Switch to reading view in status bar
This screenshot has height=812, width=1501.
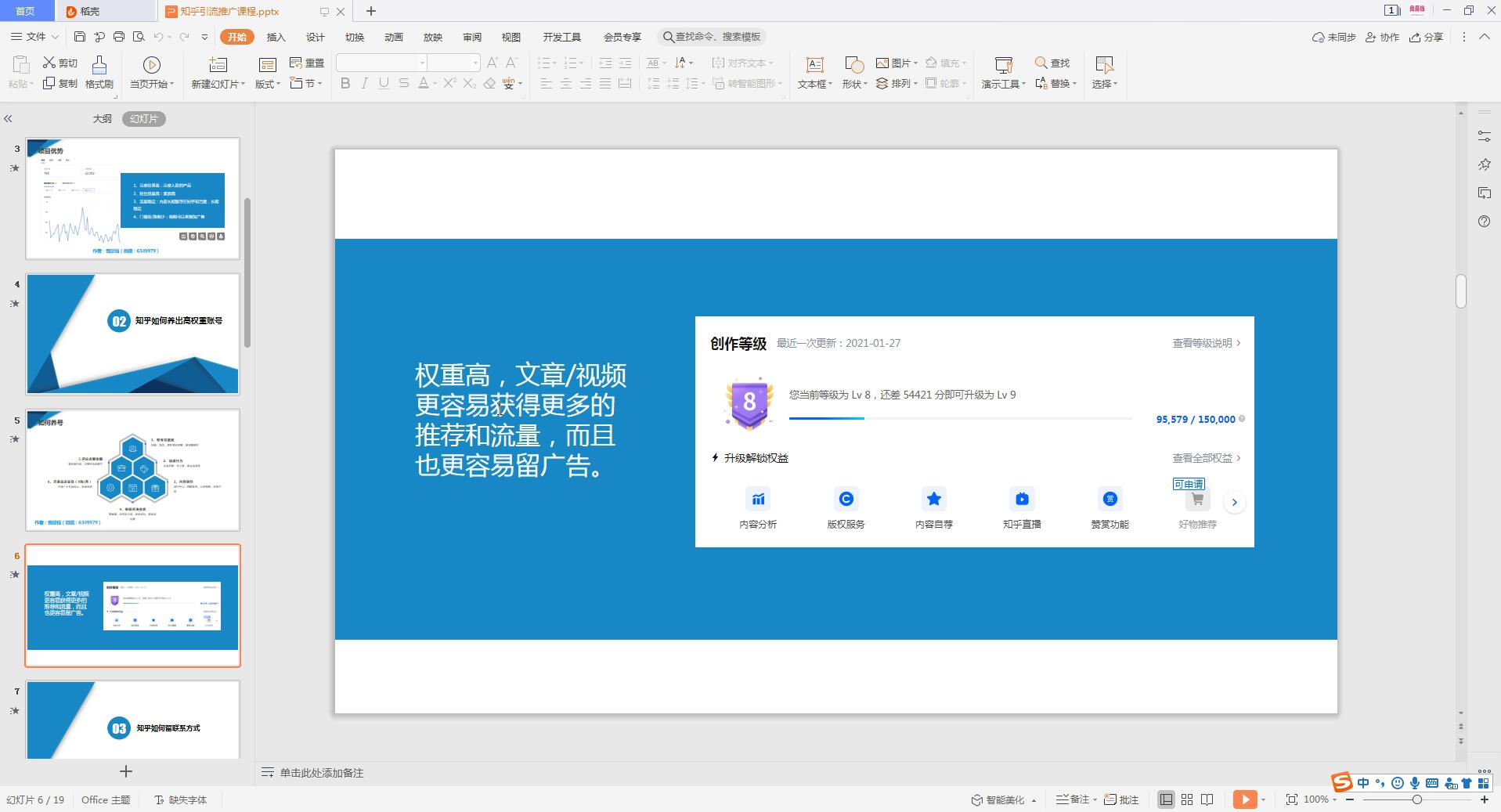(x=1207, y=799)
